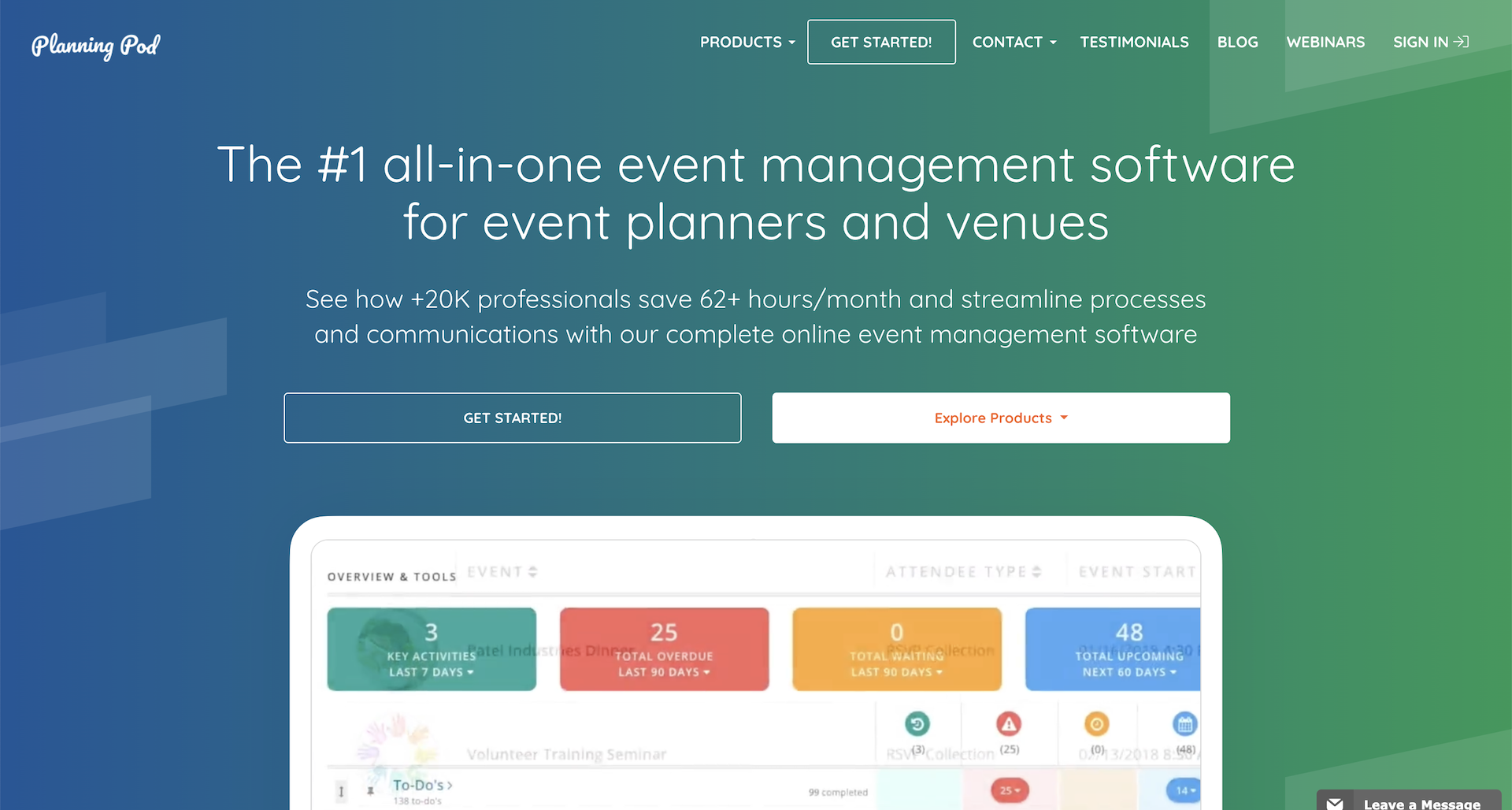Open the Blog link
The image size is (1512, 810).
1237,42
